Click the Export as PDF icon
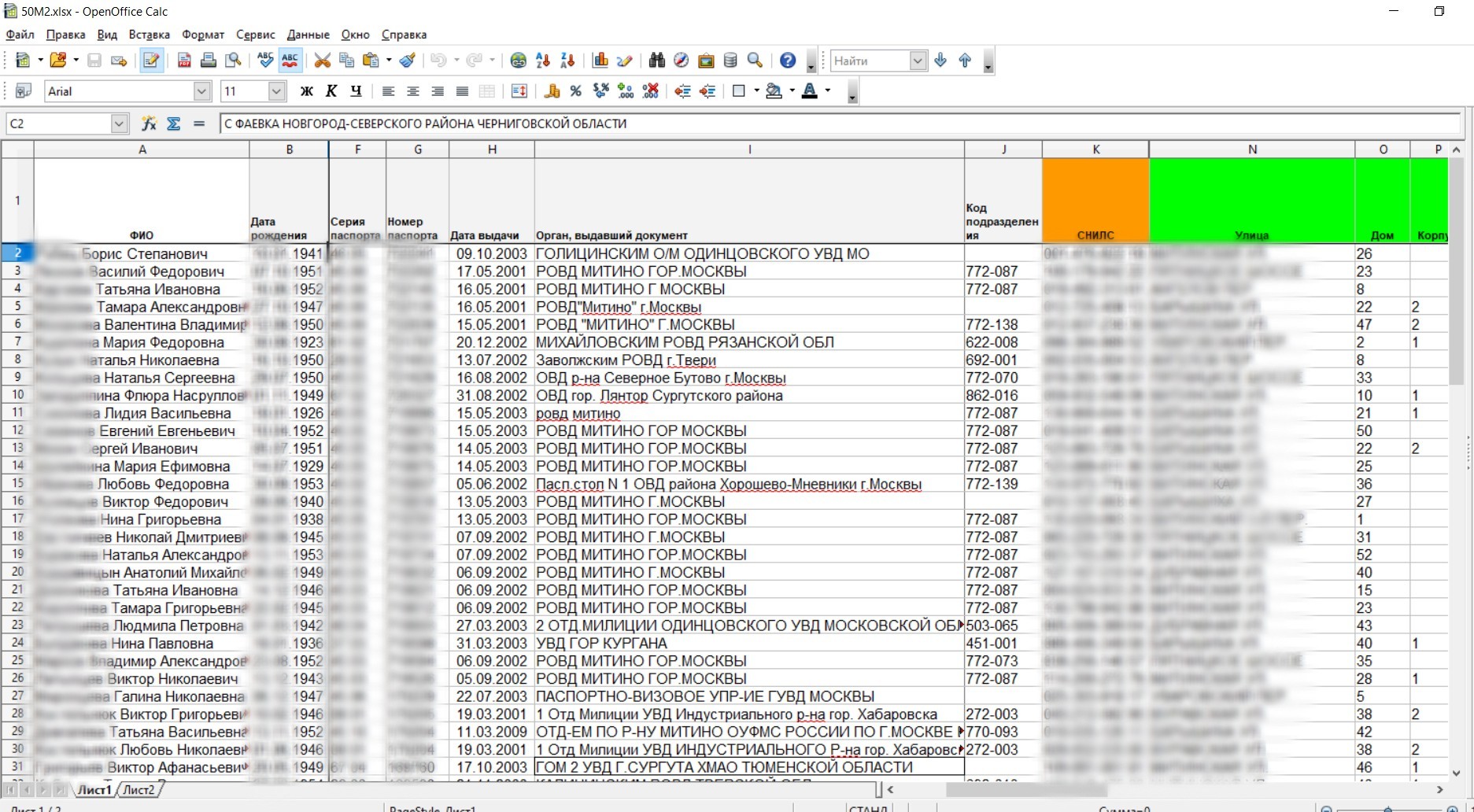 [184, 61]
